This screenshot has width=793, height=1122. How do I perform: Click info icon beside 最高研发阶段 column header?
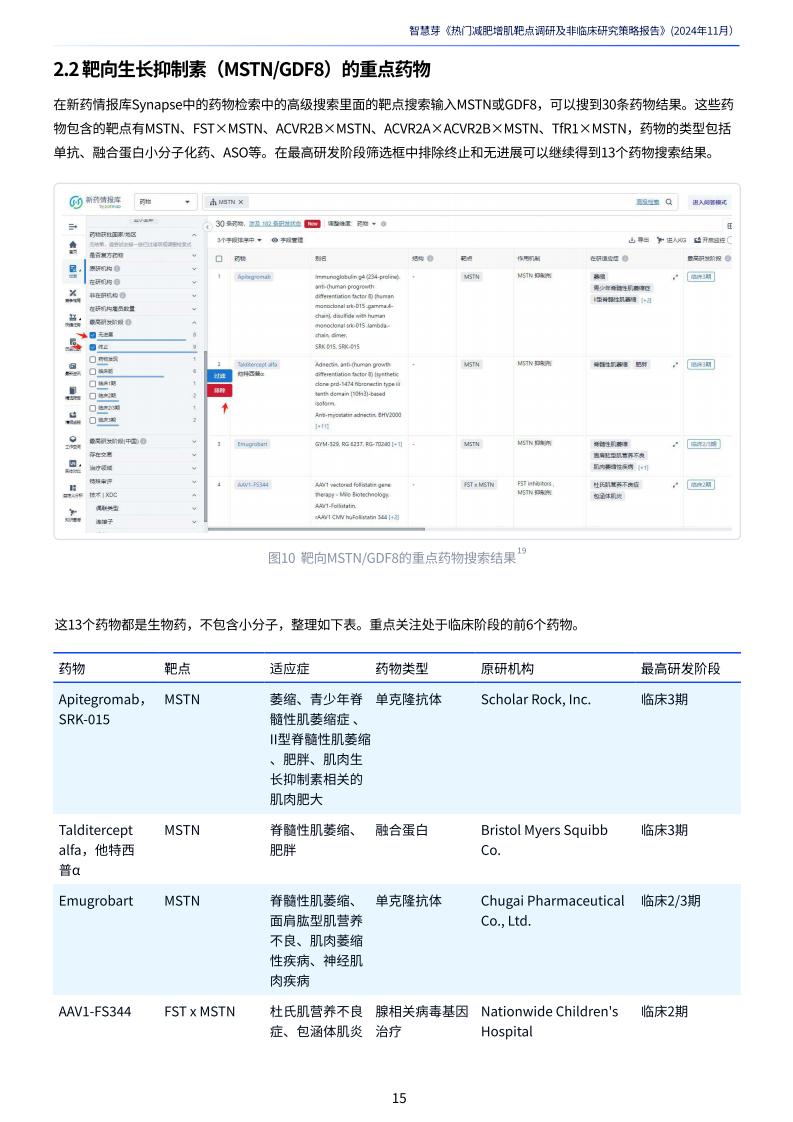pos(728,258)
